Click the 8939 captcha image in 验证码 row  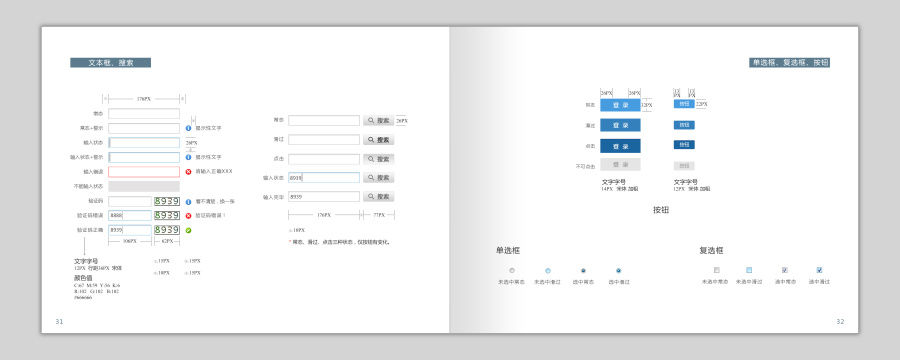167,201
